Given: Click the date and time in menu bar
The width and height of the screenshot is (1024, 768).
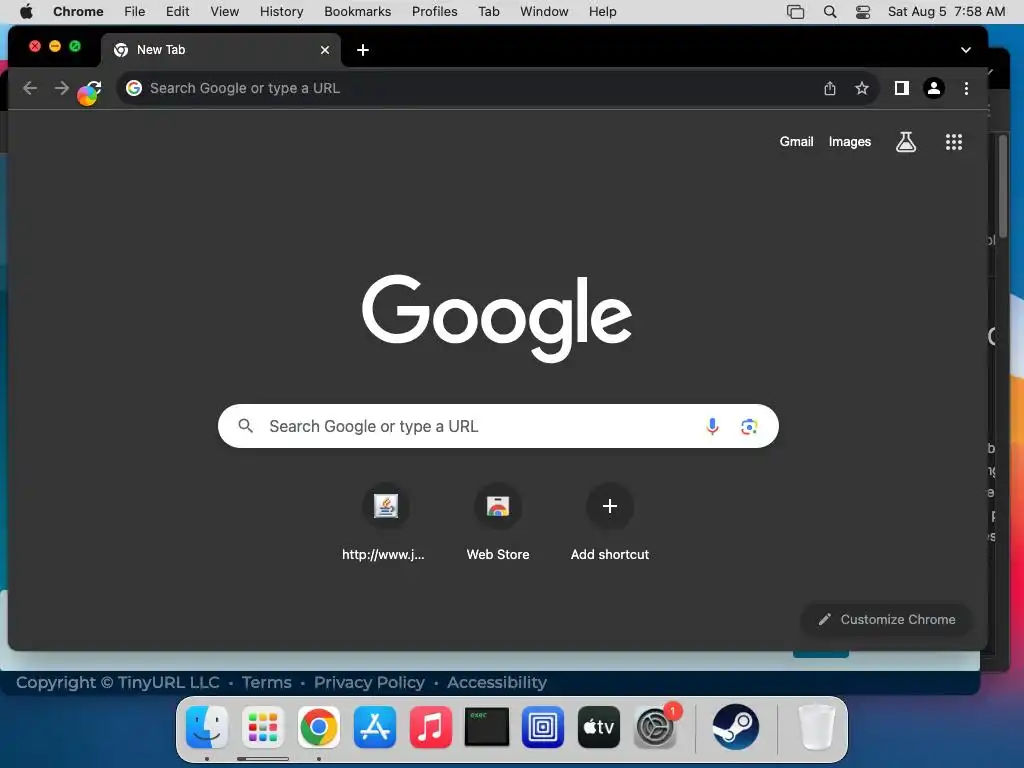Looking at the screenshot, I should [946, 12].
